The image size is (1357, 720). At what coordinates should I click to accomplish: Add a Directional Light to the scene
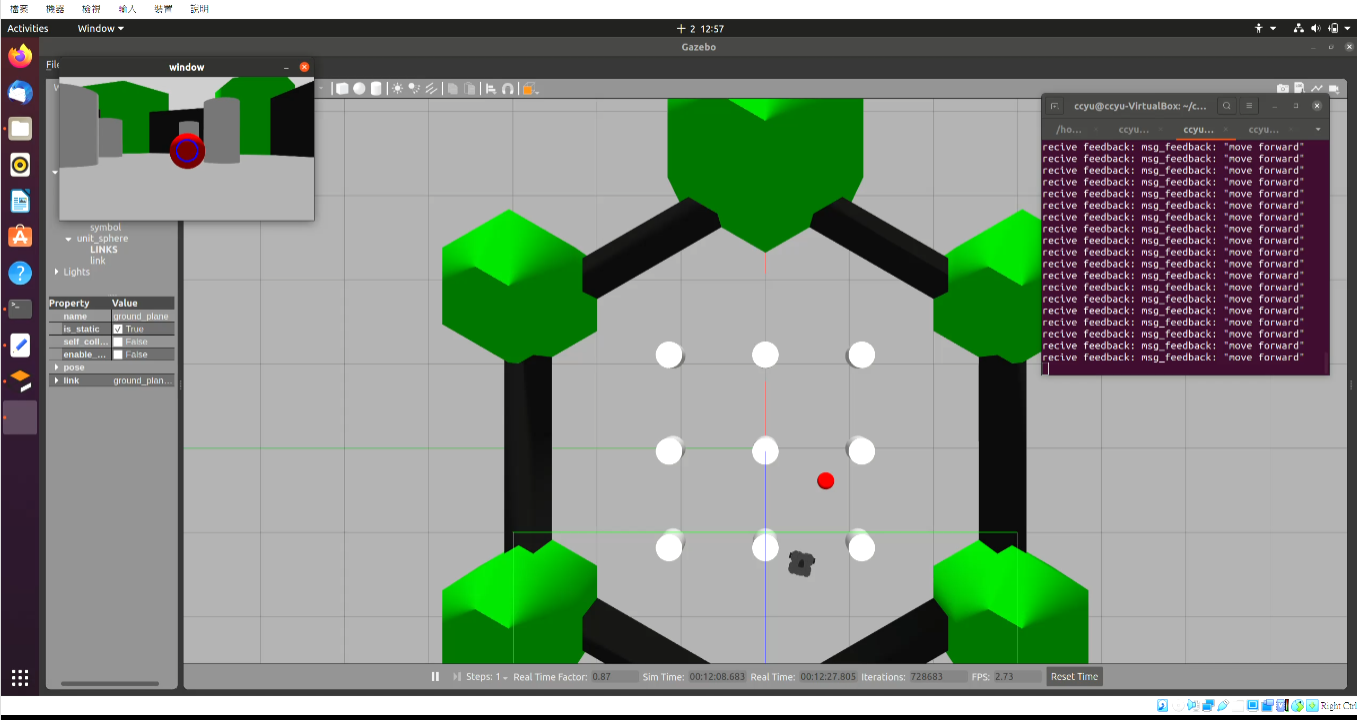431,88
